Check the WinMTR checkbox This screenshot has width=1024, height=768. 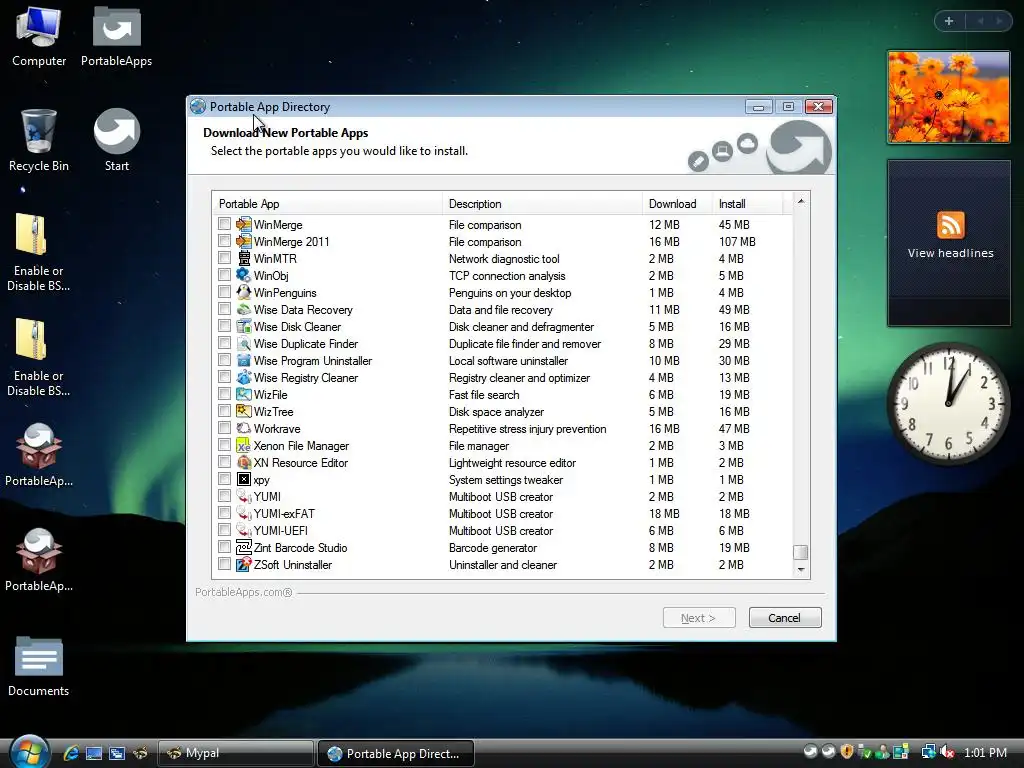225,258
